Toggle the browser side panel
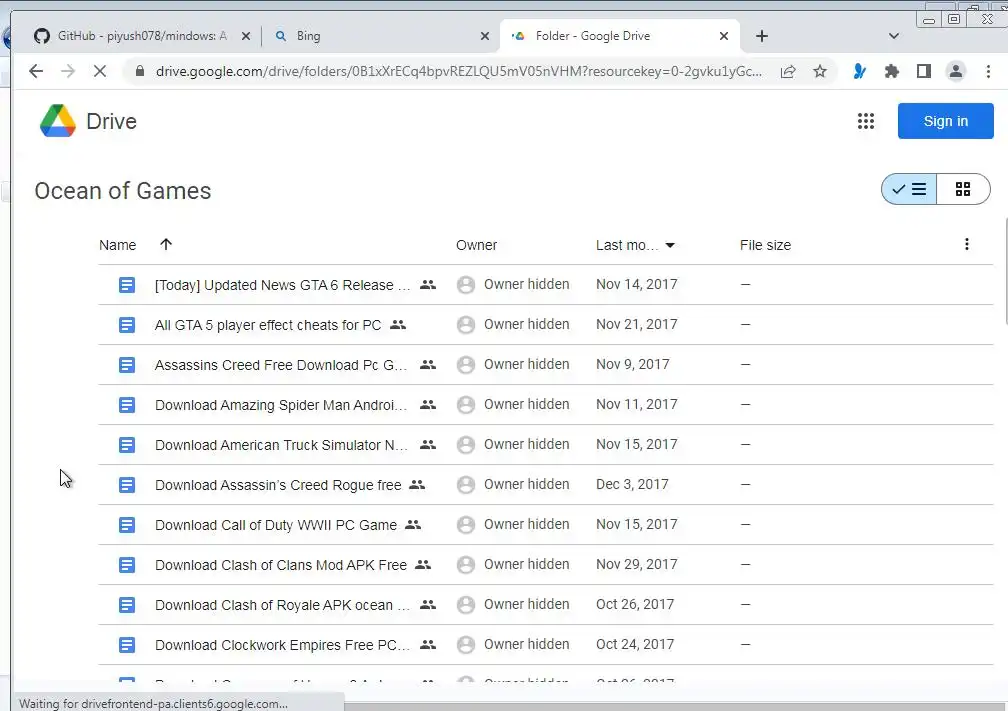The width and height of the screenshot is (1008, 711). click(924, 71)
